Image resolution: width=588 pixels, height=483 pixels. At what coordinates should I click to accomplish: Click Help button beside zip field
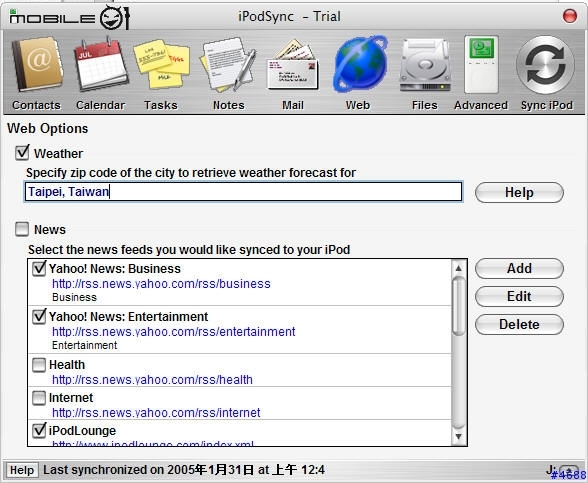519,192
